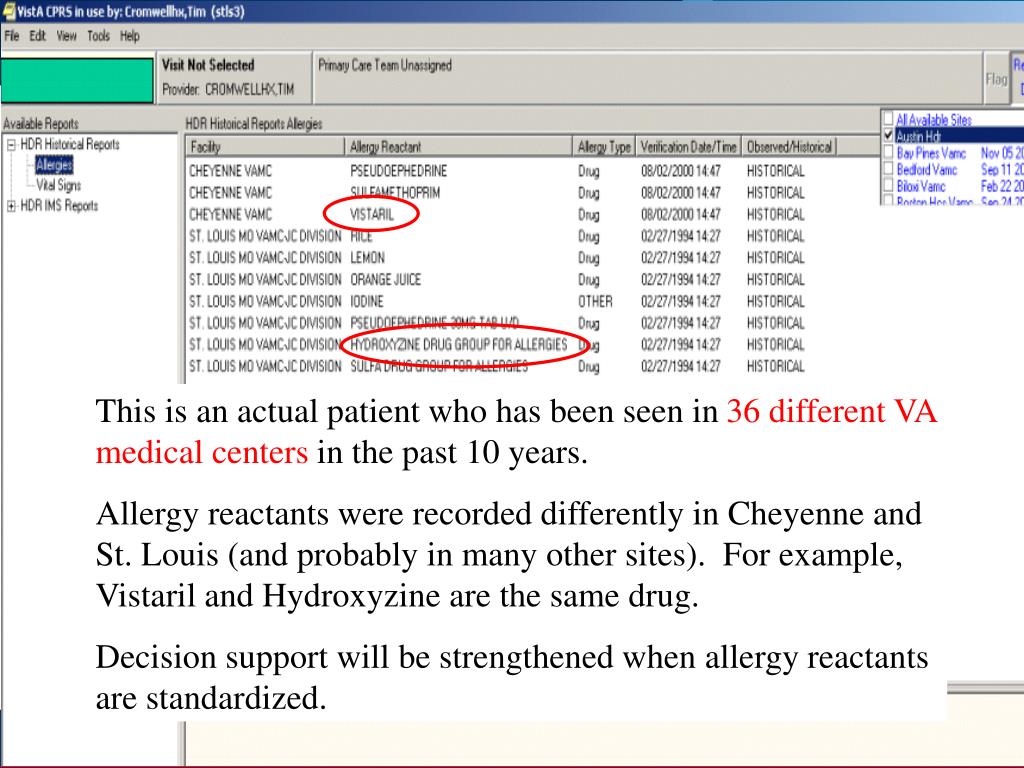The image size is (1024, 768).
Task: Open the View menu
Action: (66, 36)
